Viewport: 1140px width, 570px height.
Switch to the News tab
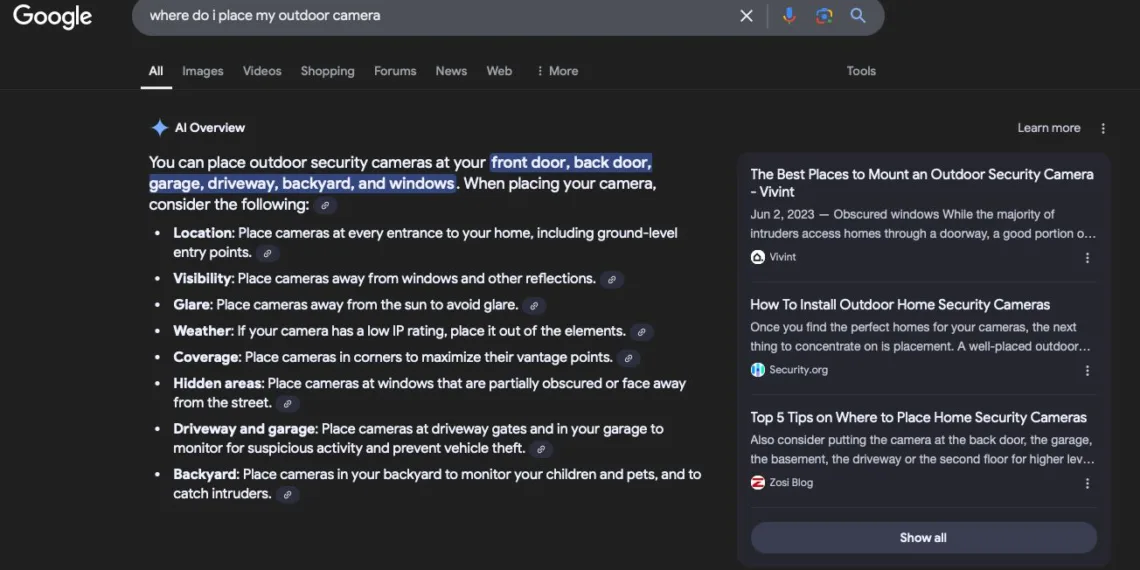(x=451, y=71)
